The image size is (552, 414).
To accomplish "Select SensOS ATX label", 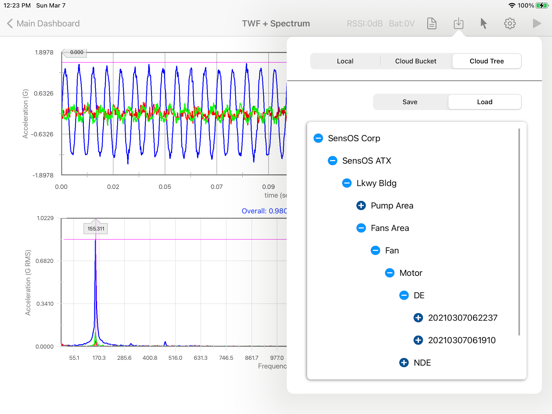I will point(366,161).
